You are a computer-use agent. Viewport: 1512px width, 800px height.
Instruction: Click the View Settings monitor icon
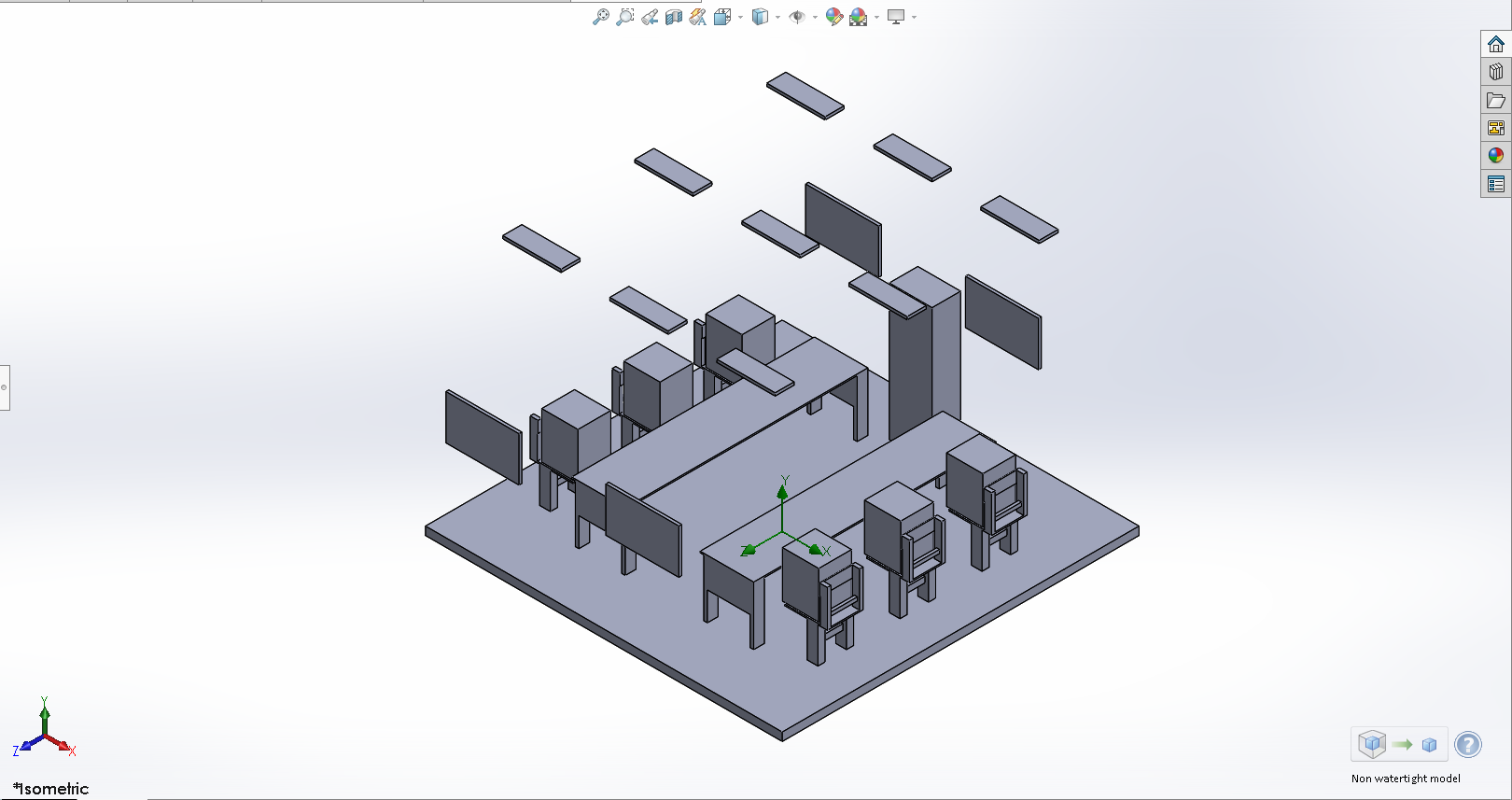(x=896, y=17)
